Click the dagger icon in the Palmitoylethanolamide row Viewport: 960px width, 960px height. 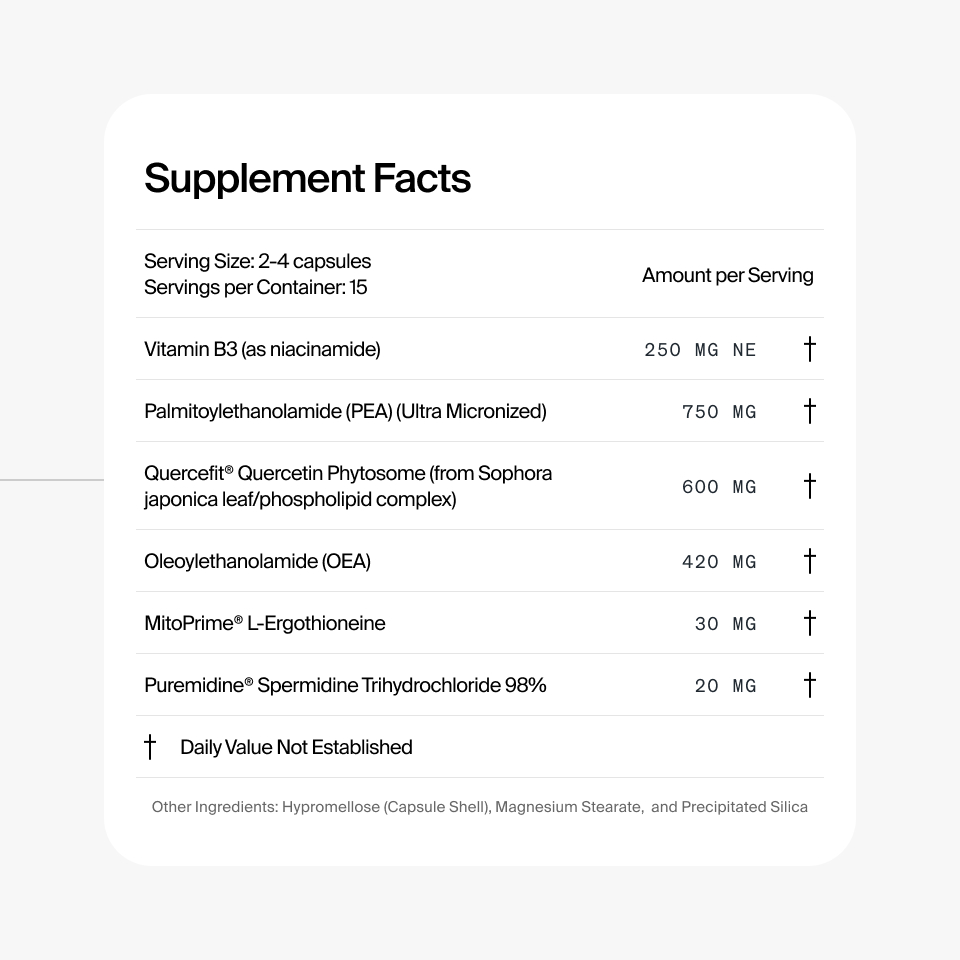(x=809, y=411)
